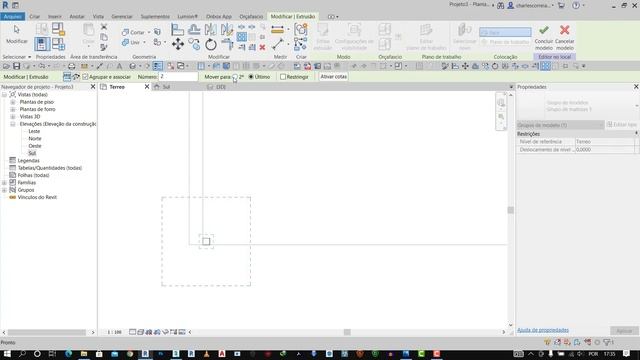
Task: Click the aligned dimension Medir icon
Action: click(277, 29)
